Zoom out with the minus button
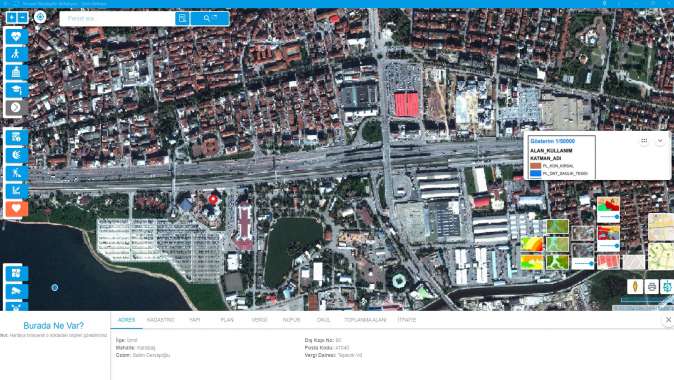The image size is (674, 380). (23, 18)
